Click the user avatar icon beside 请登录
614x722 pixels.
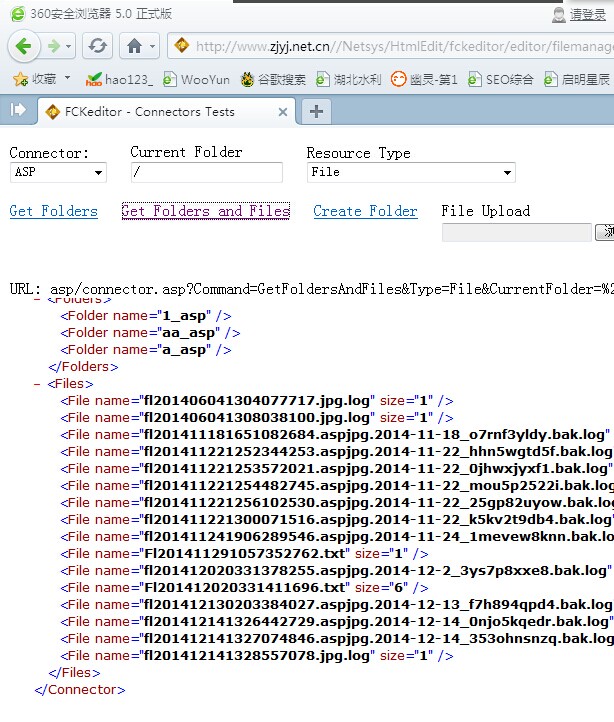click(x=558, y=15)
